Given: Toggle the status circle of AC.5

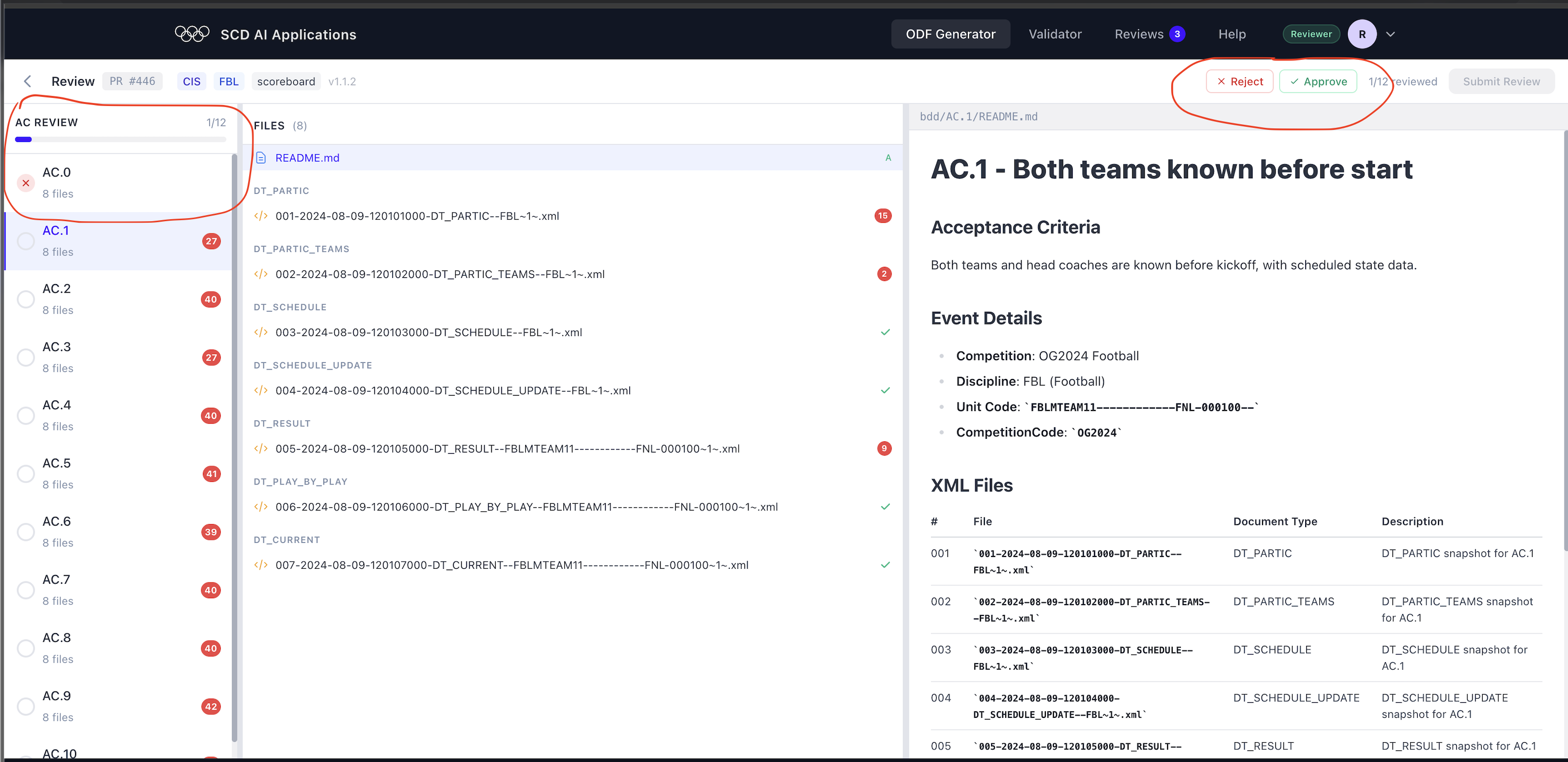Looking at the screenshot, I should (x=25, y=473).
